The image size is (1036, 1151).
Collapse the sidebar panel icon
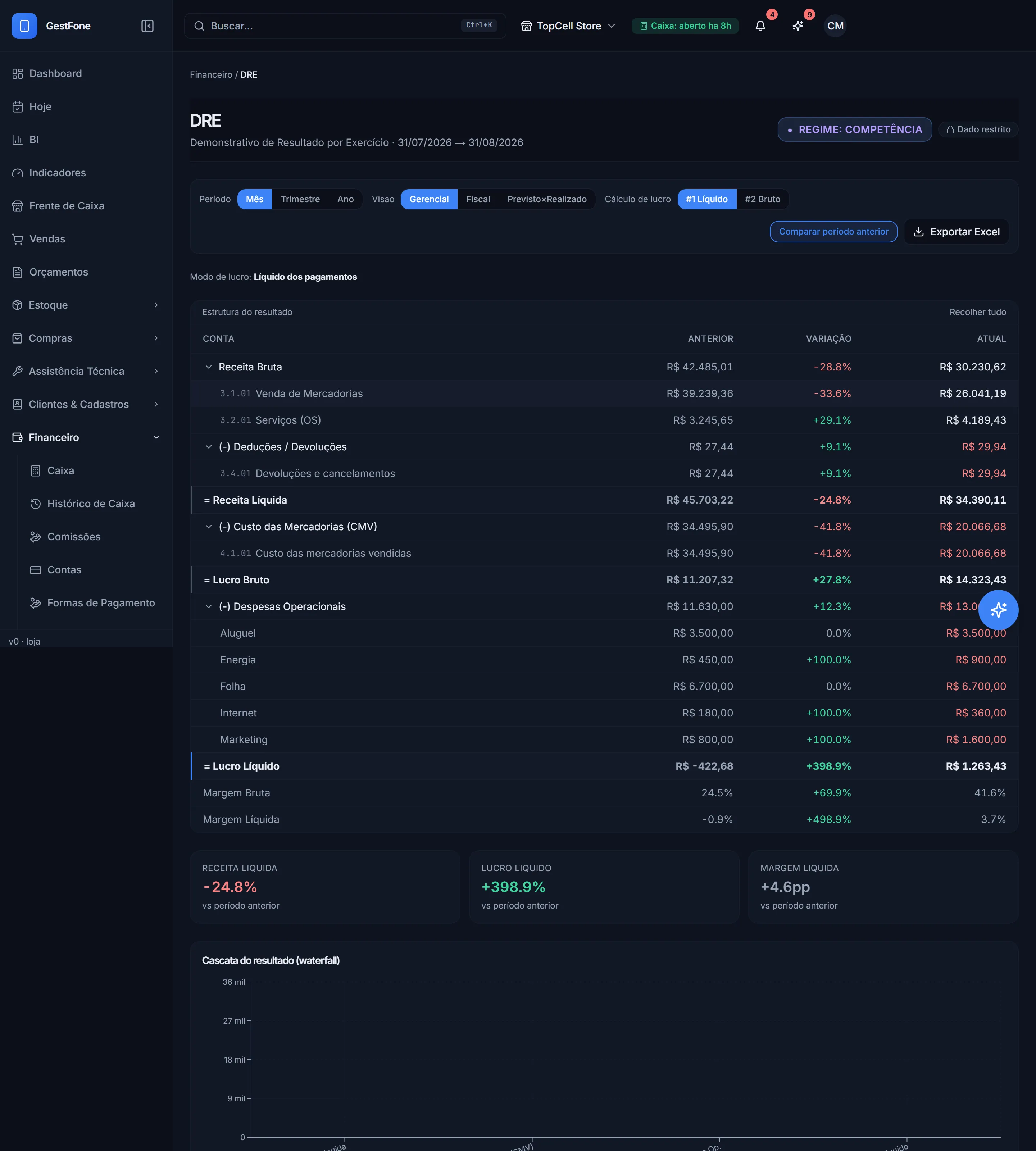click(147, 26)
